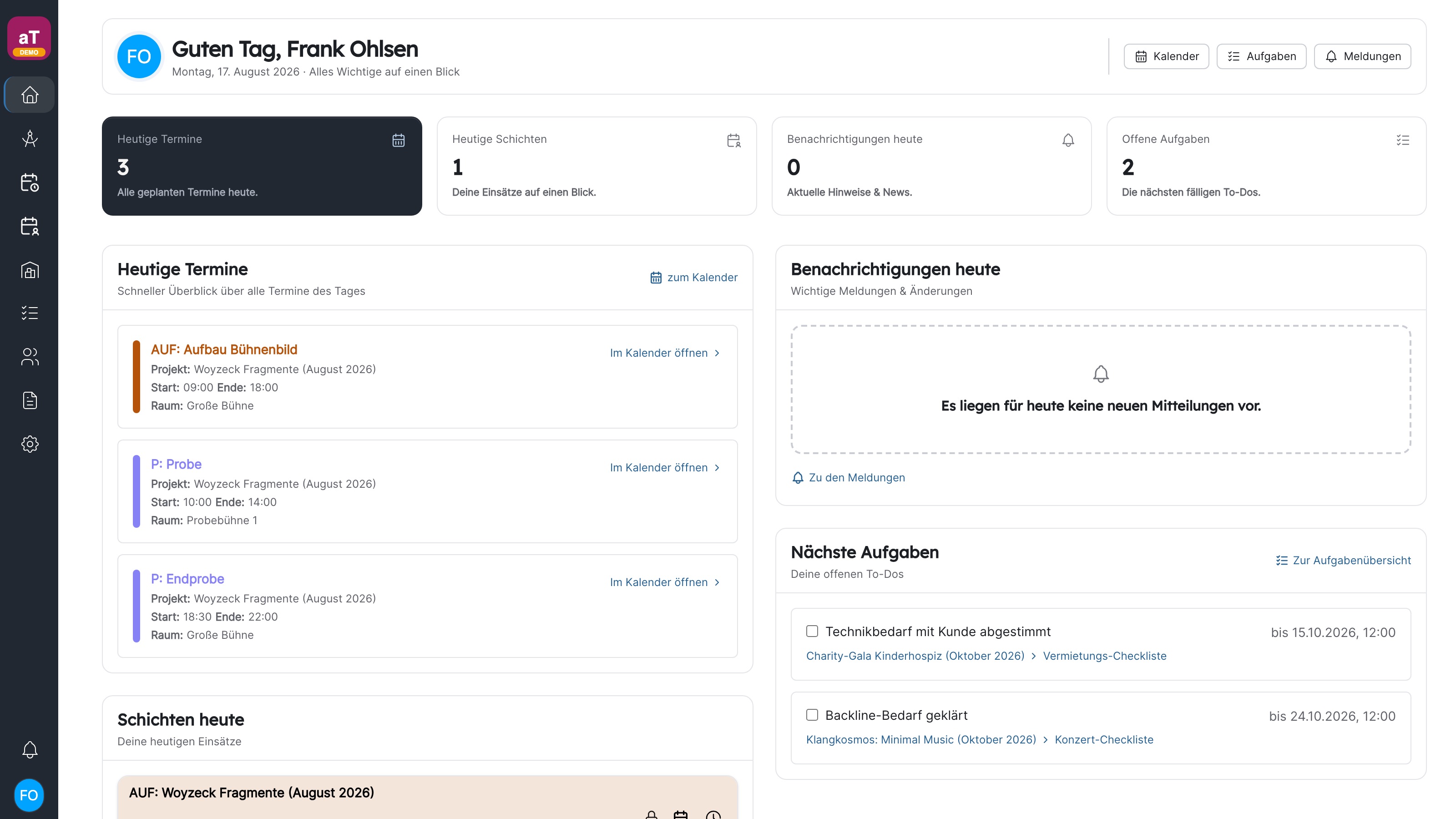This screenshot has height=819, width=1456.
Task: Open P: Endprobe in calendar
Action: (665, 582)
